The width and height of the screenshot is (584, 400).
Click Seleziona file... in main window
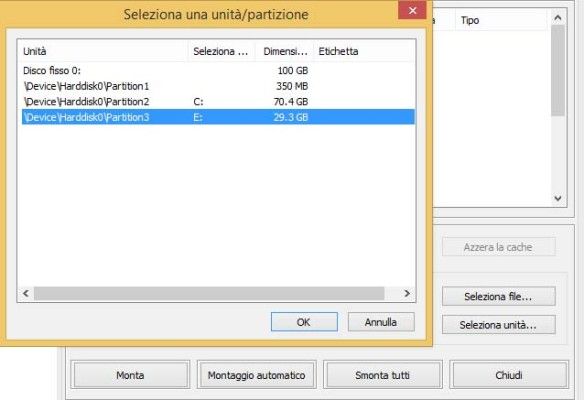[x=499, y=296]
